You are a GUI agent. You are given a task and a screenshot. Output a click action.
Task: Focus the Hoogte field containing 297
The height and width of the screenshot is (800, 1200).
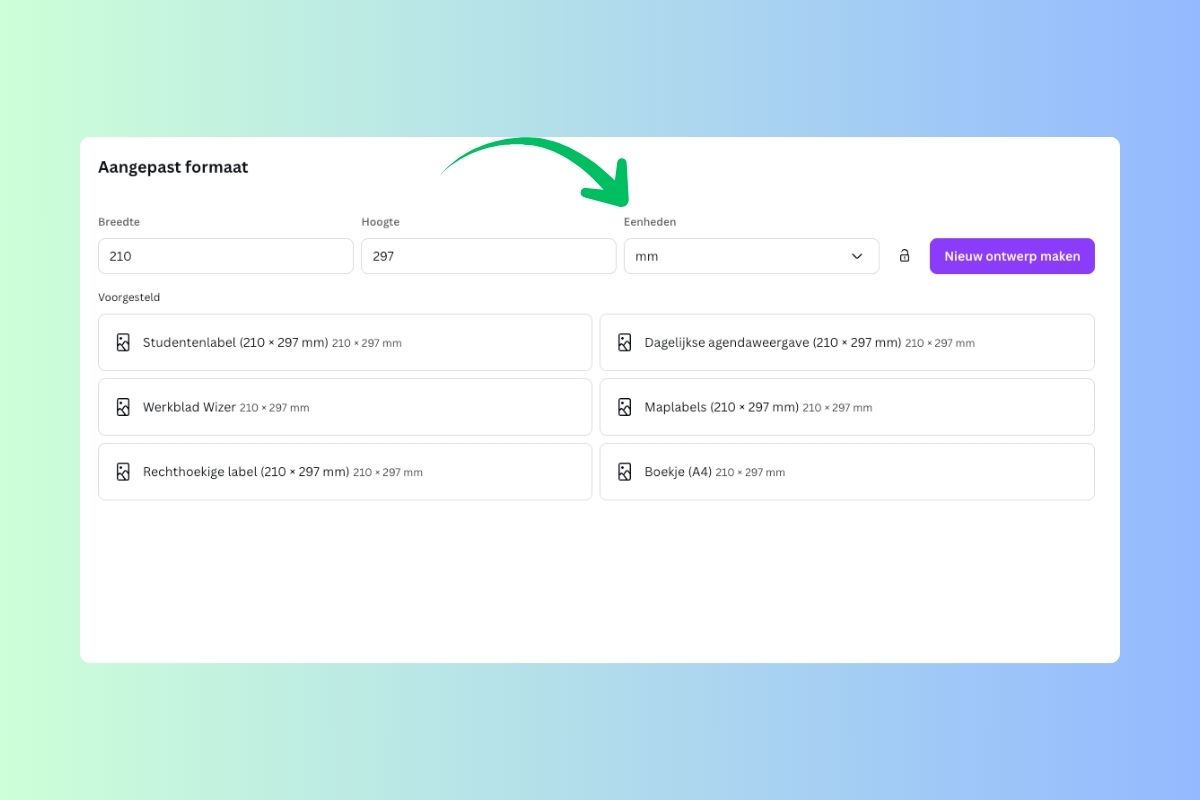[488, 256]
